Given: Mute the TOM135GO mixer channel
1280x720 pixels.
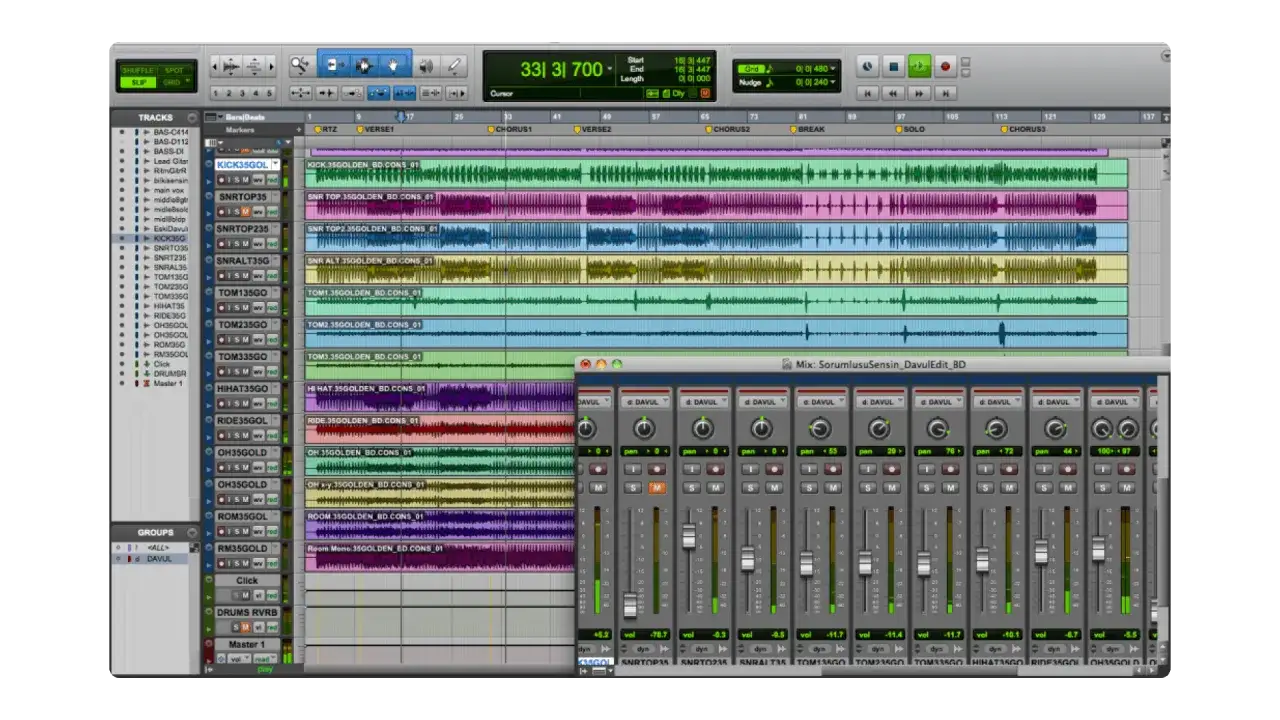Looking at the screenshot, I should pos(833,487).
